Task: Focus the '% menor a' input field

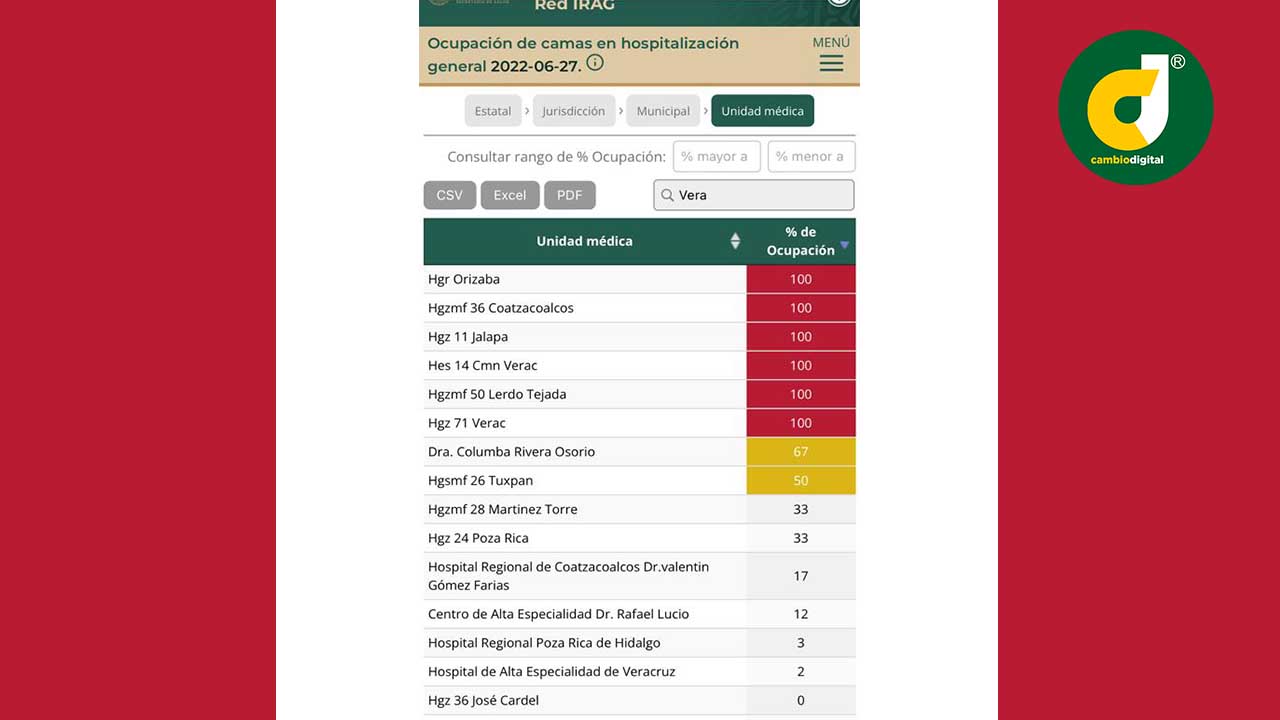Action: [810, 157]
